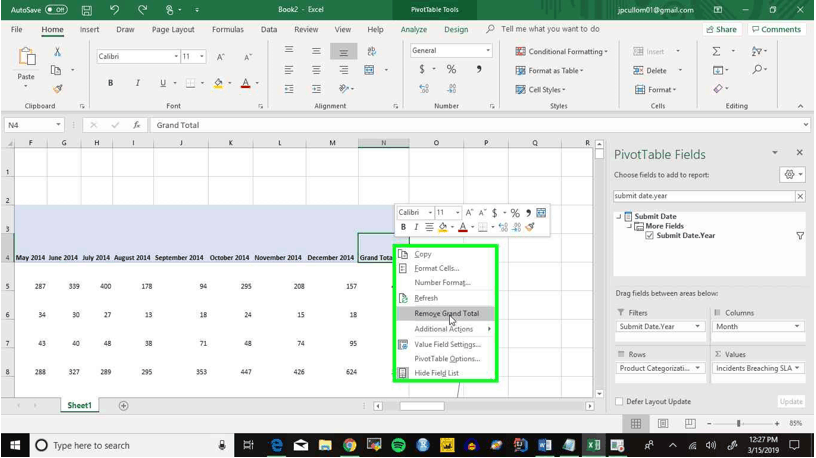Click the Save icon in title bar
816x458 pixels.
coord(87,10)
